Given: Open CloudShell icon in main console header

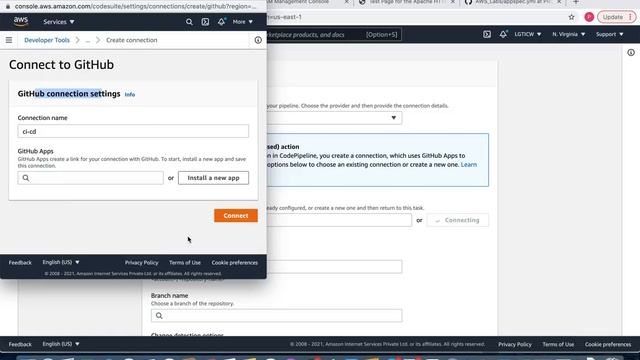Looking at the screenshot, I should [487, 34].
